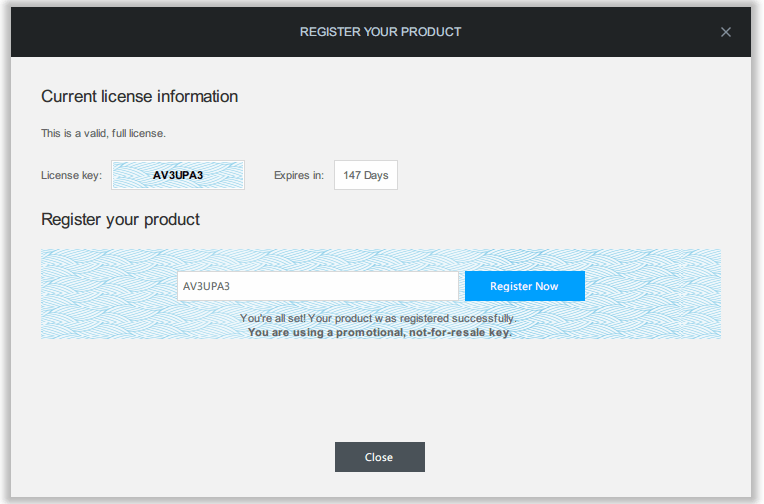Select the bold AV3UPA3 license key display
Viewport: 764px width, 504px height.
[178, 175]
